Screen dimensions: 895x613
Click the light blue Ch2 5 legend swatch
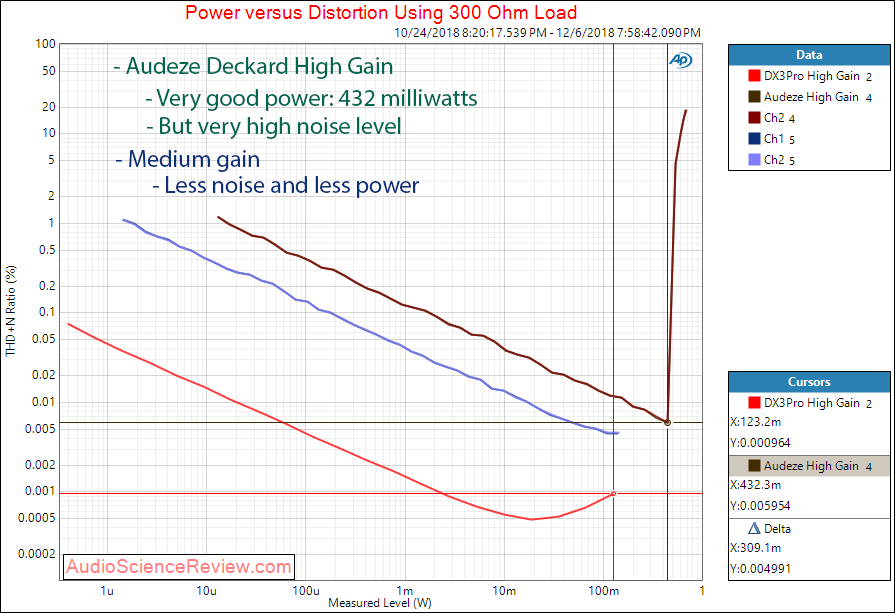point(754,160)
